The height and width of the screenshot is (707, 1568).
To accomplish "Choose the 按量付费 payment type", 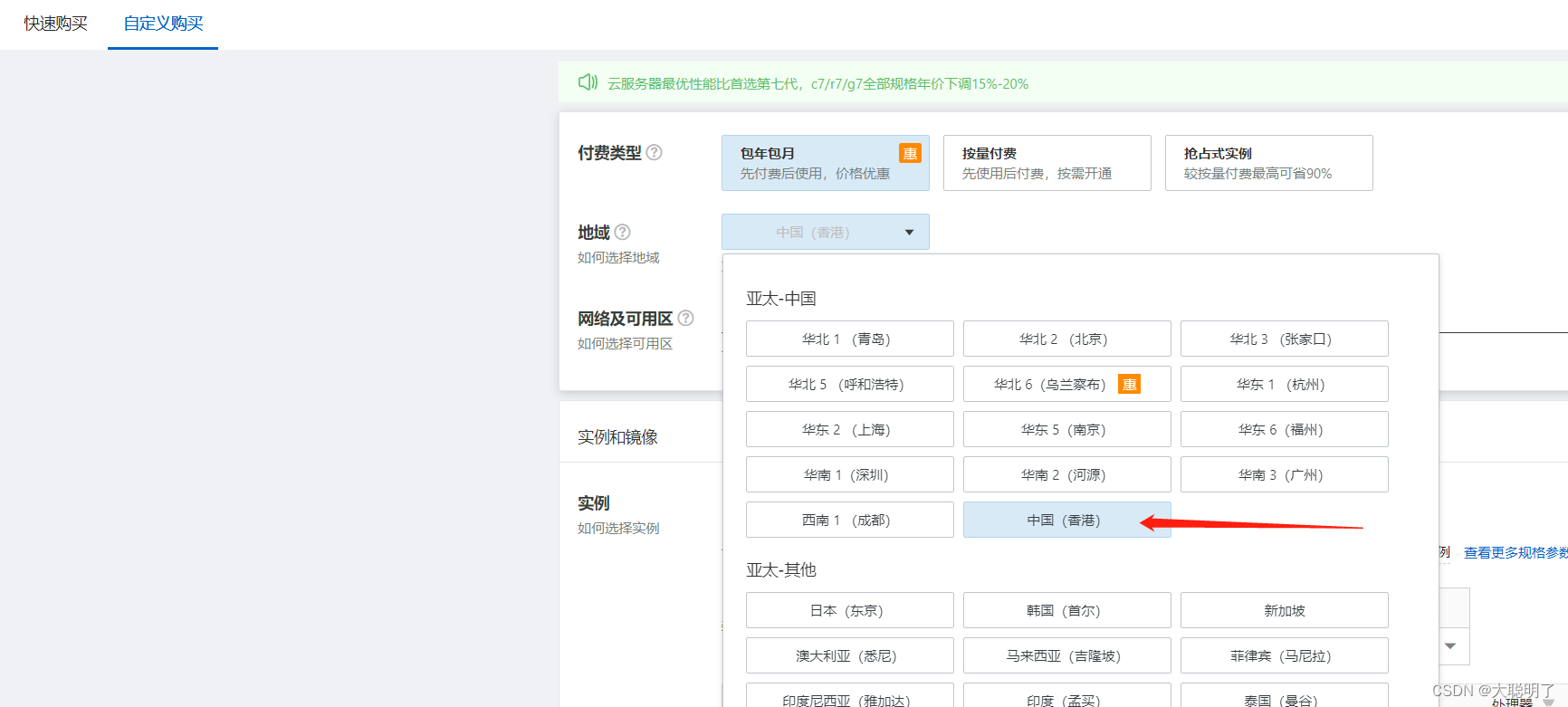I will pyautogui.click(x=1047, y=163).
